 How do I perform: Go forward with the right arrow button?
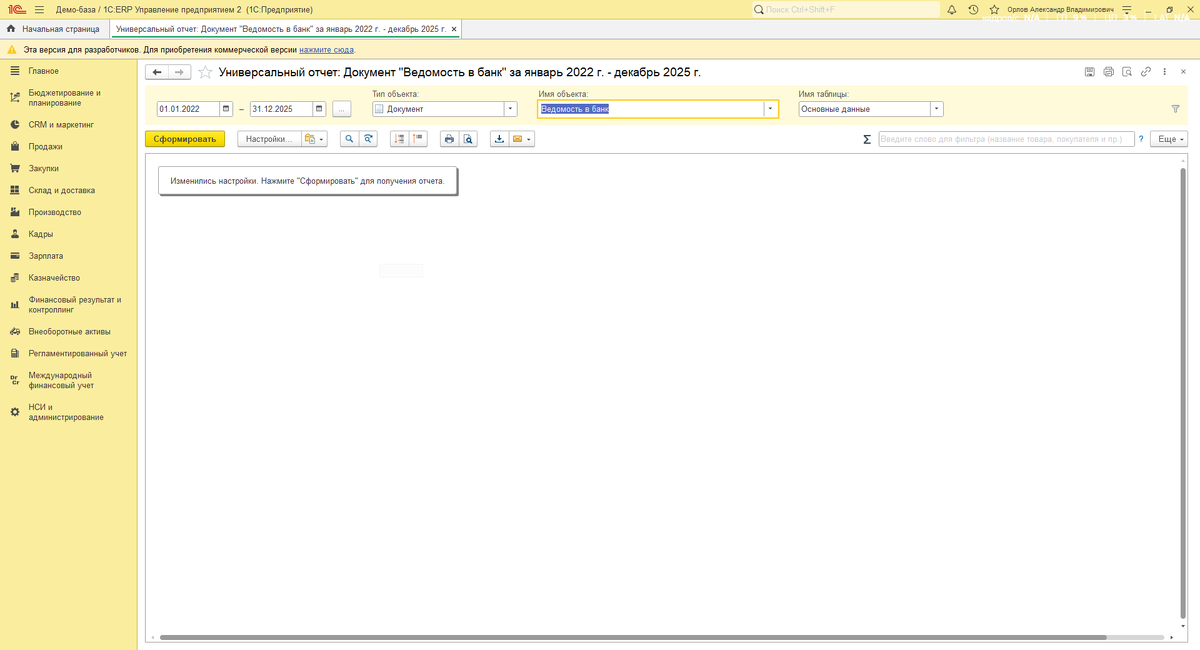tap(179, 72)
